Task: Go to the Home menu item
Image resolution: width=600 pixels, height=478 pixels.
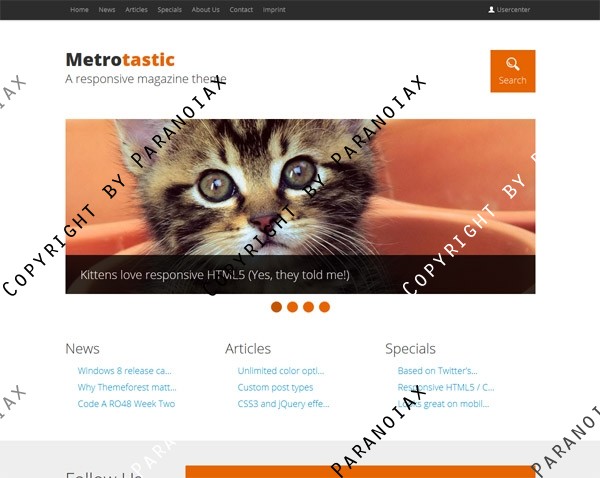Action: click(79, 10)
